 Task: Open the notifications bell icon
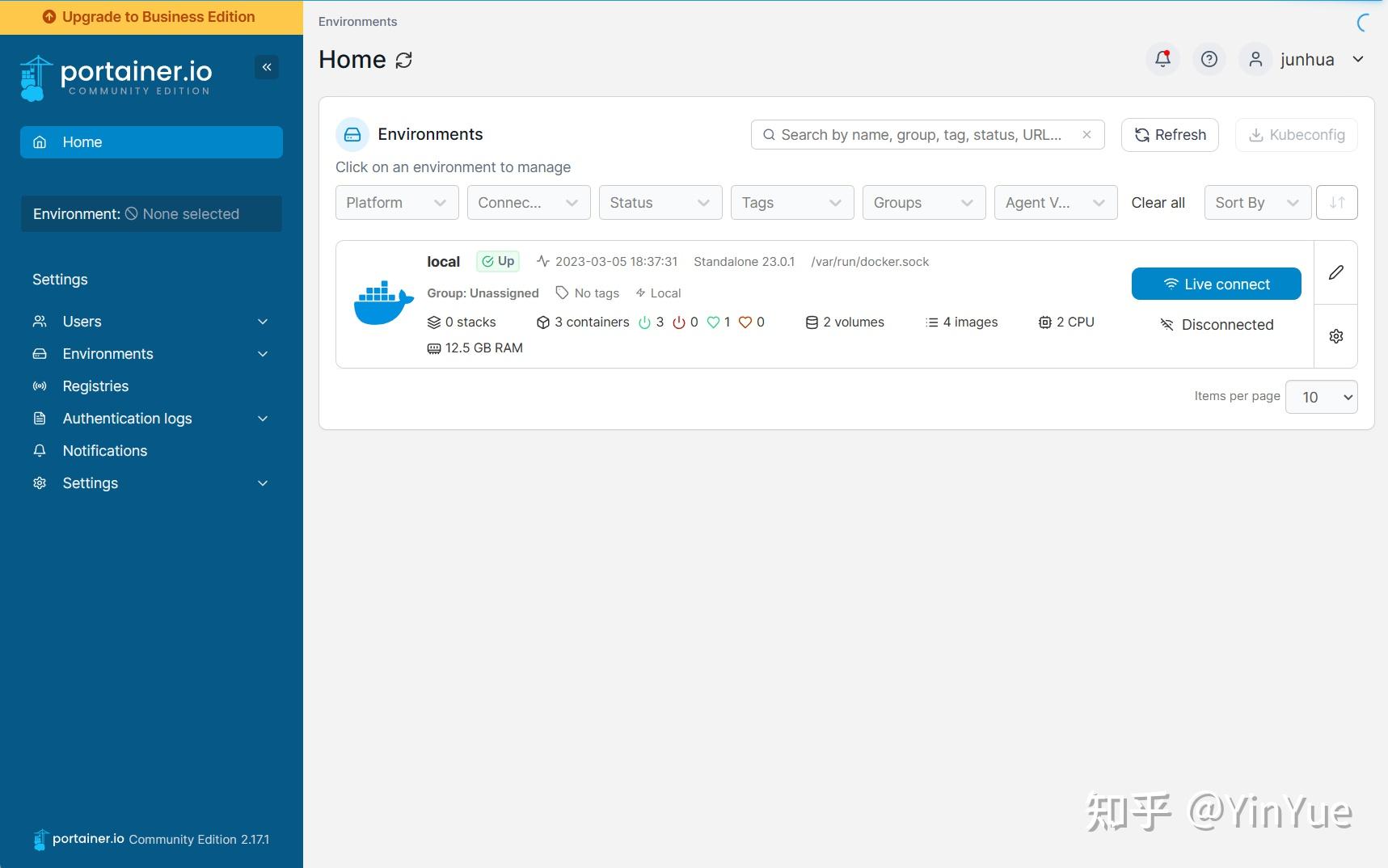pos(1162,59)
